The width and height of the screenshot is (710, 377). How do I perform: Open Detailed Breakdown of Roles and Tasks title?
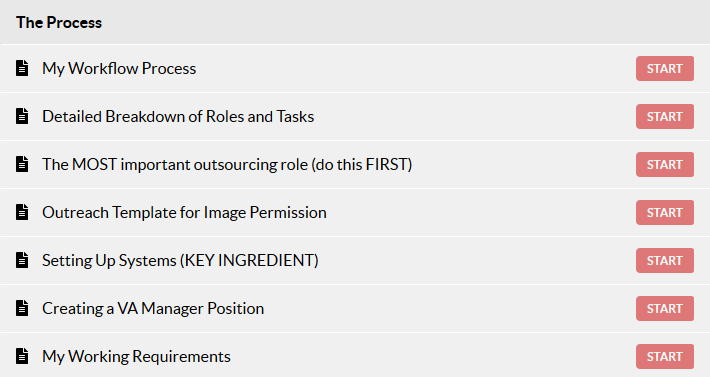click(x=178, y=116)
